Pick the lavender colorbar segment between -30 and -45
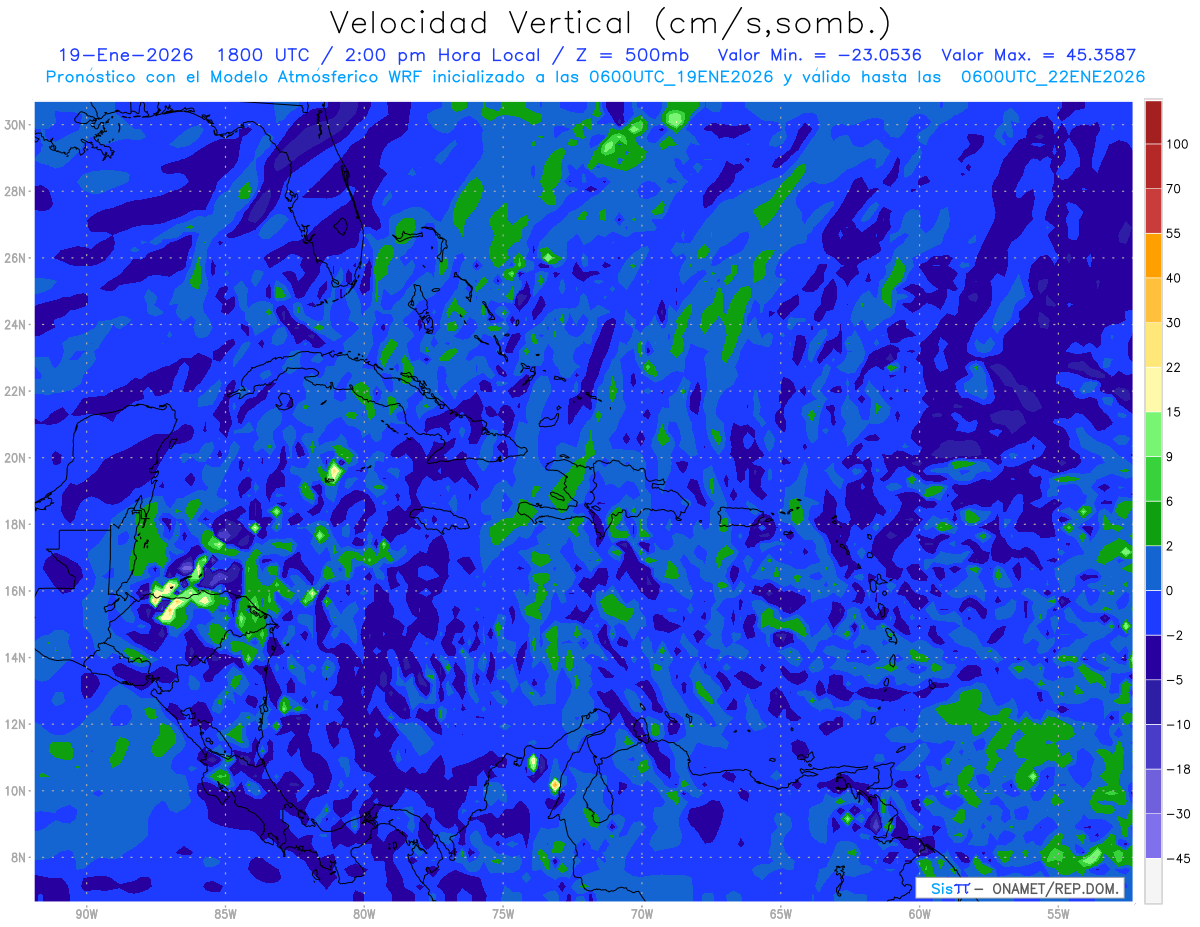1200x927 pixels. point(1153,836)
